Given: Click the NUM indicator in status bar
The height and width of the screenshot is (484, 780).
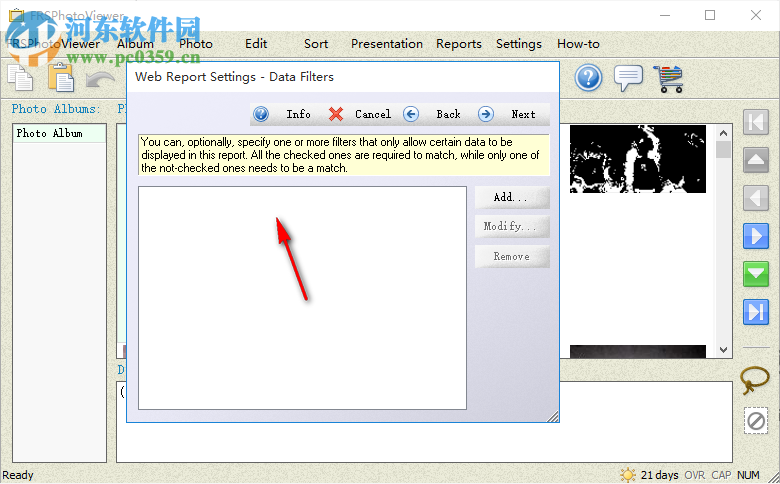Looking at the screenshot, I should pos(748,475).
